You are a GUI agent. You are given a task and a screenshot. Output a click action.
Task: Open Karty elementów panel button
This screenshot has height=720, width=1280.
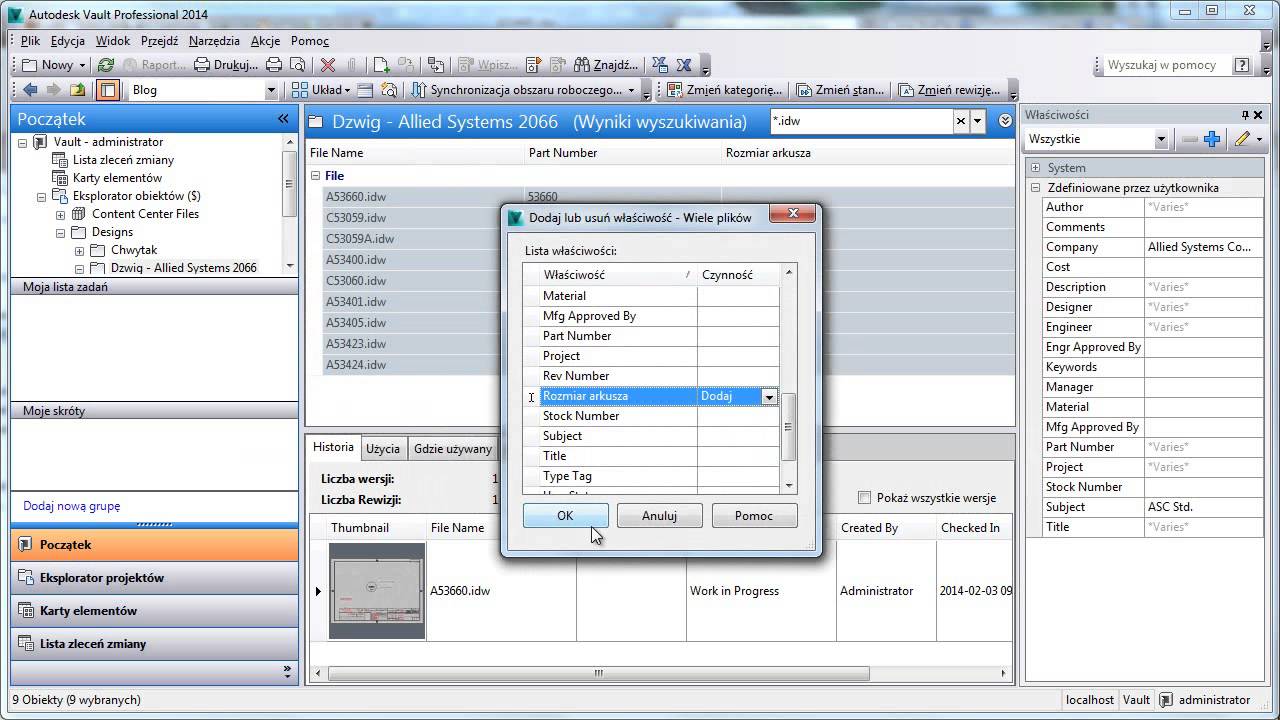154,611
